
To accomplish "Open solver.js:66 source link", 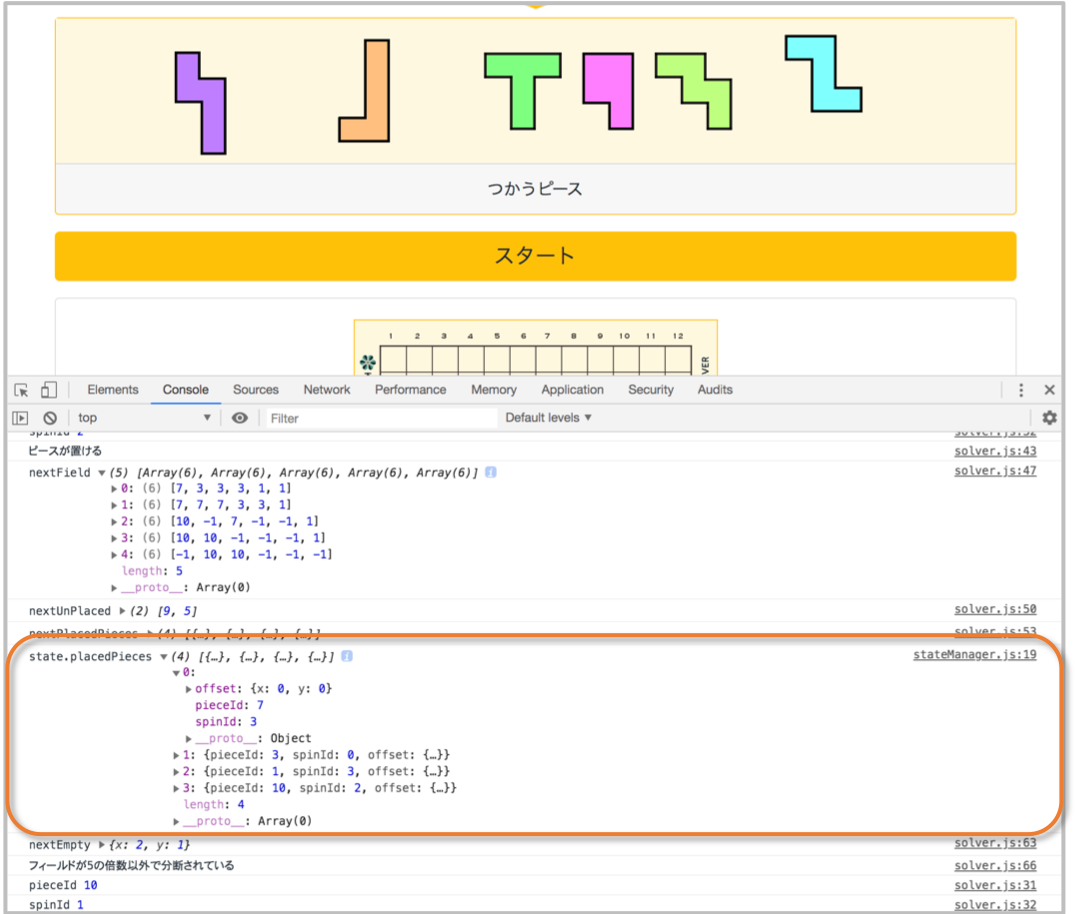I will [x=995, y=865].
